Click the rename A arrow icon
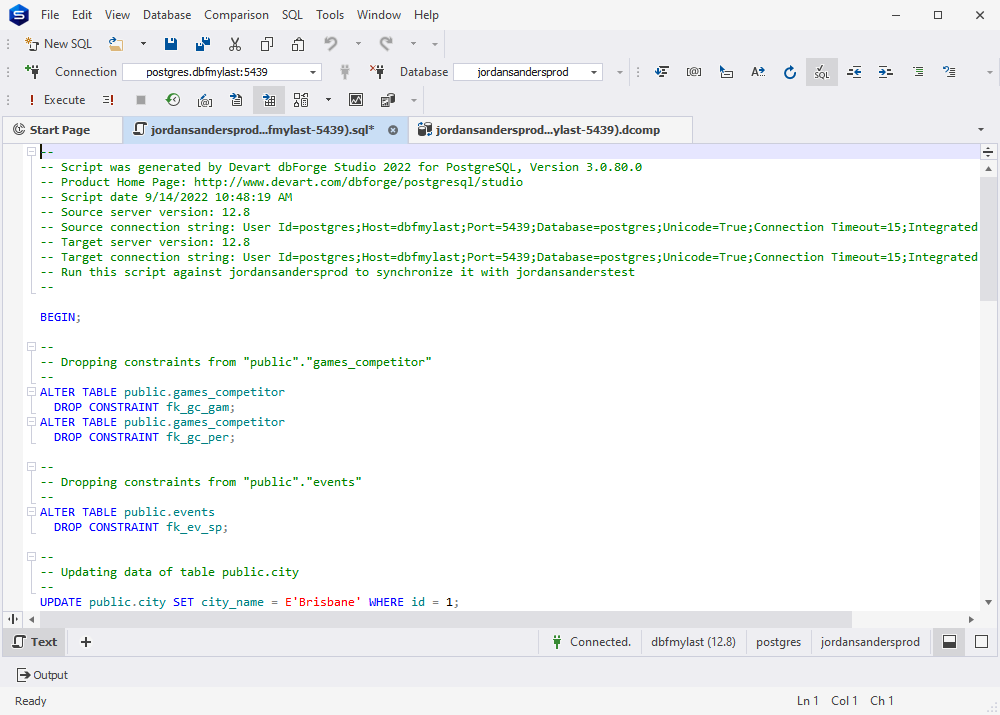The width and height of the screenshot is (1000, 715). click(x=758, y=72)
